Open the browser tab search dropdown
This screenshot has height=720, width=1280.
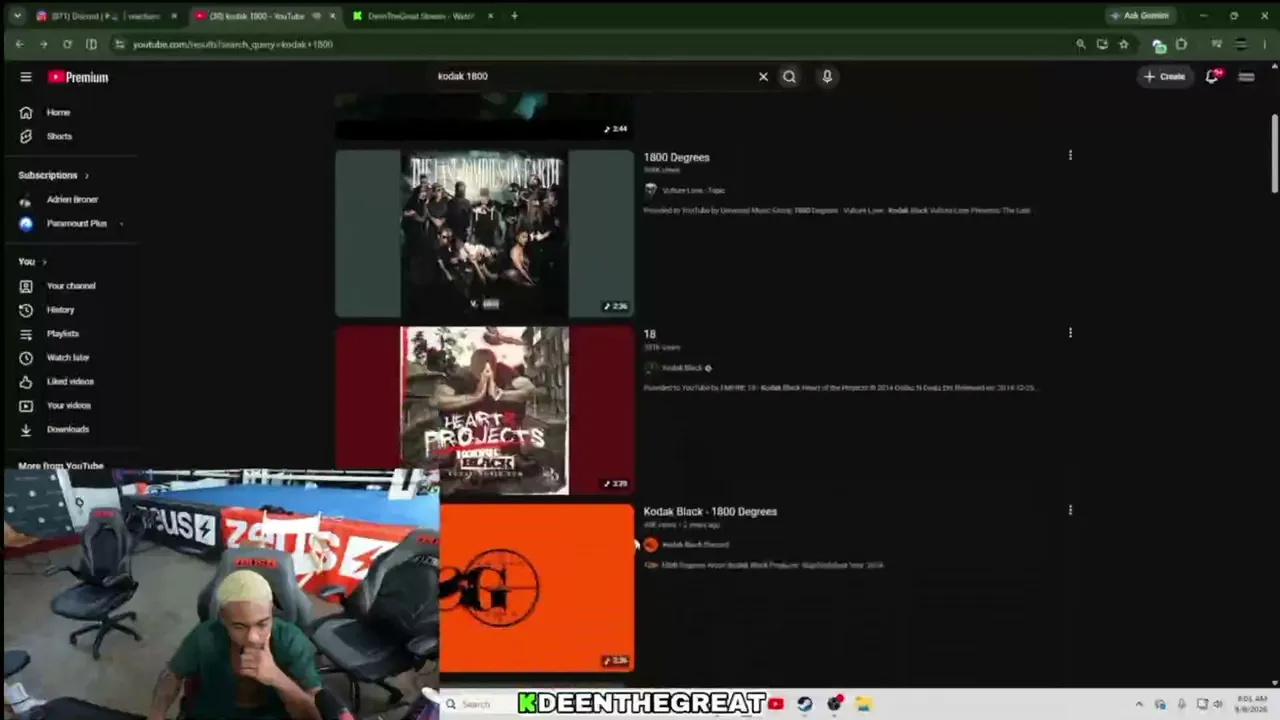click(19, 16)
